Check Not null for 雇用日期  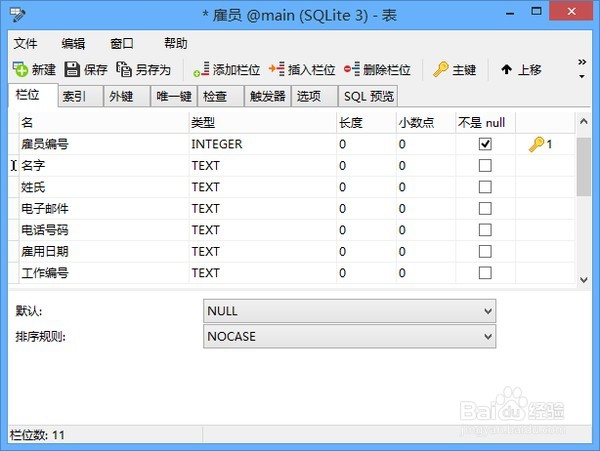(x=485, y=251)
